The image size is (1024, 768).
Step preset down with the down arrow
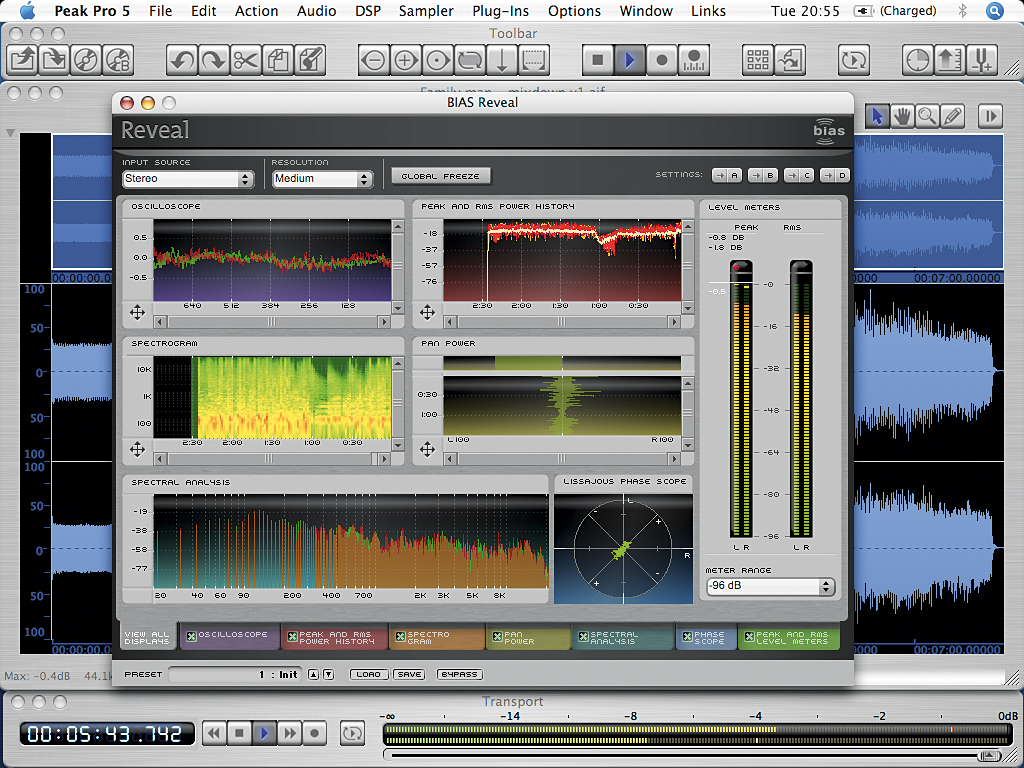coord(328,675)
